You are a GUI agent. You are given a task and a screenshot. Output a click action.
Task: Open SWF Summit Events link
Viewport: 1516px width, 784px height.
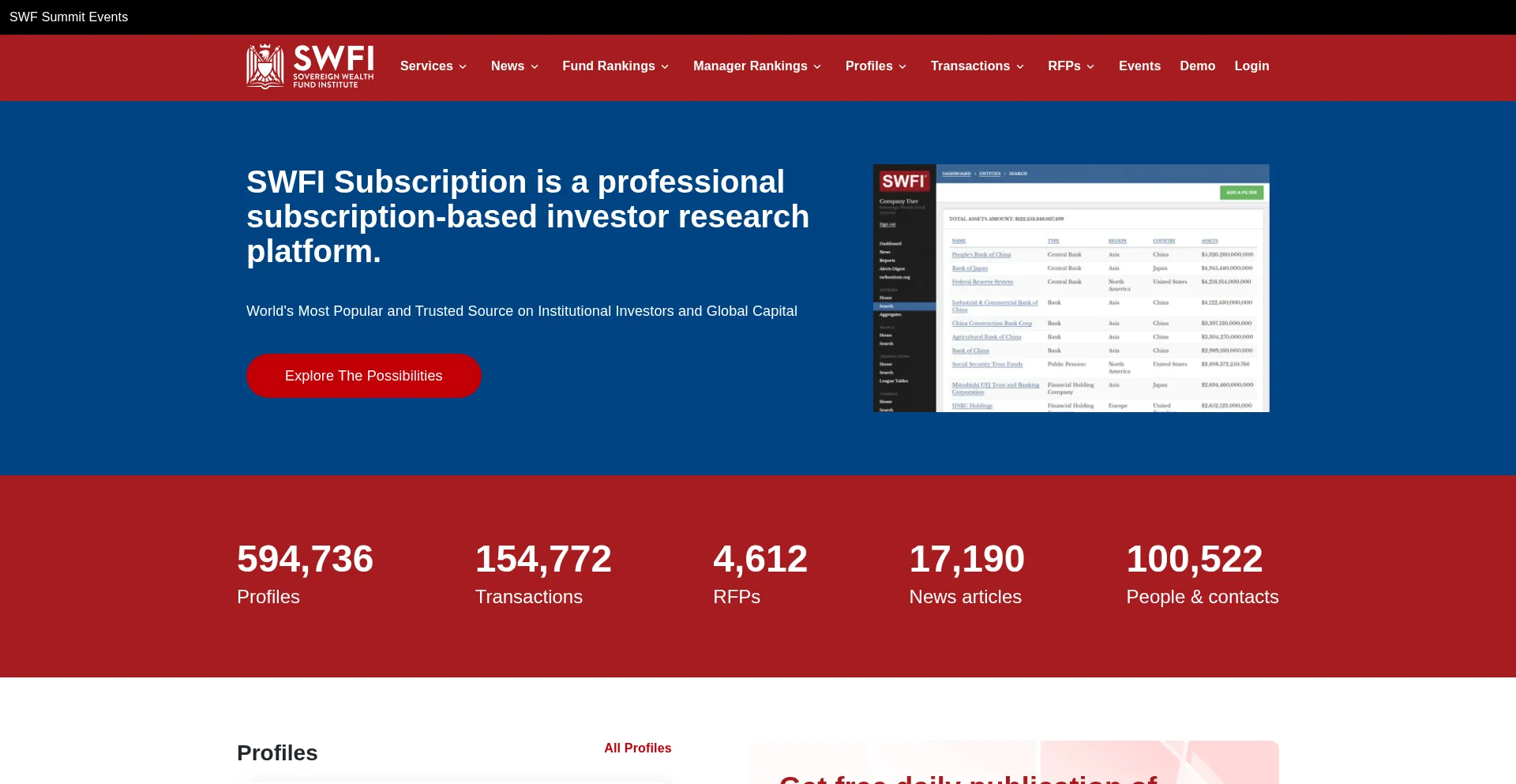point(69,17)
